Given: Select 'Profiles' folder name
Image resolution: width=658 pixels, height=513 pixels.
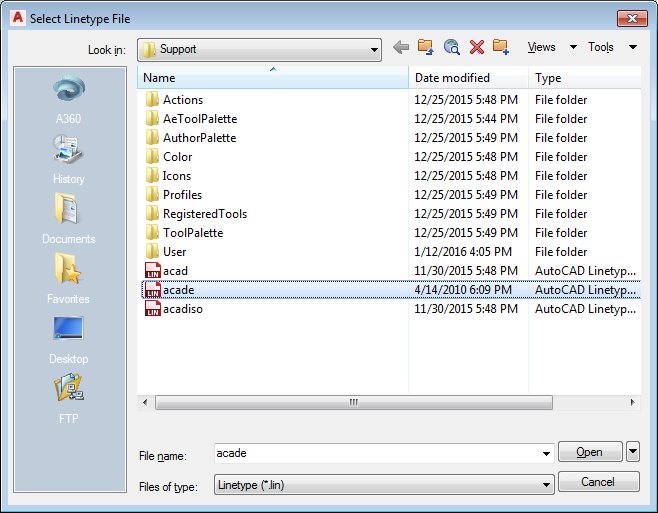Looking at the screenshot, I should pos(183,194).
